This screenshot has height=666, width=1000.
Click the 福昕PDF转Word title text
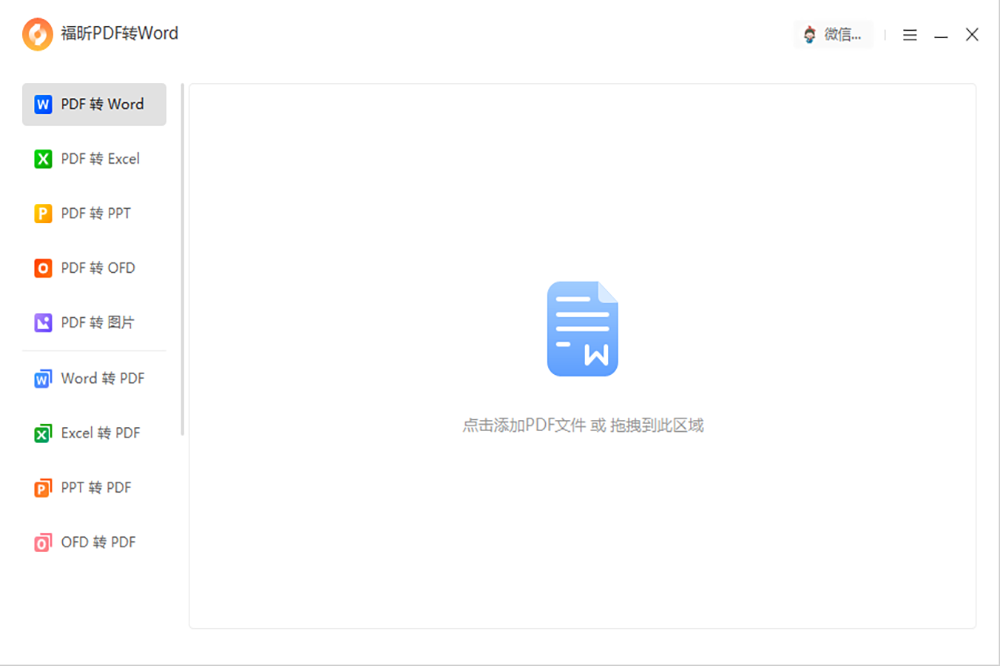pos(119,33)
